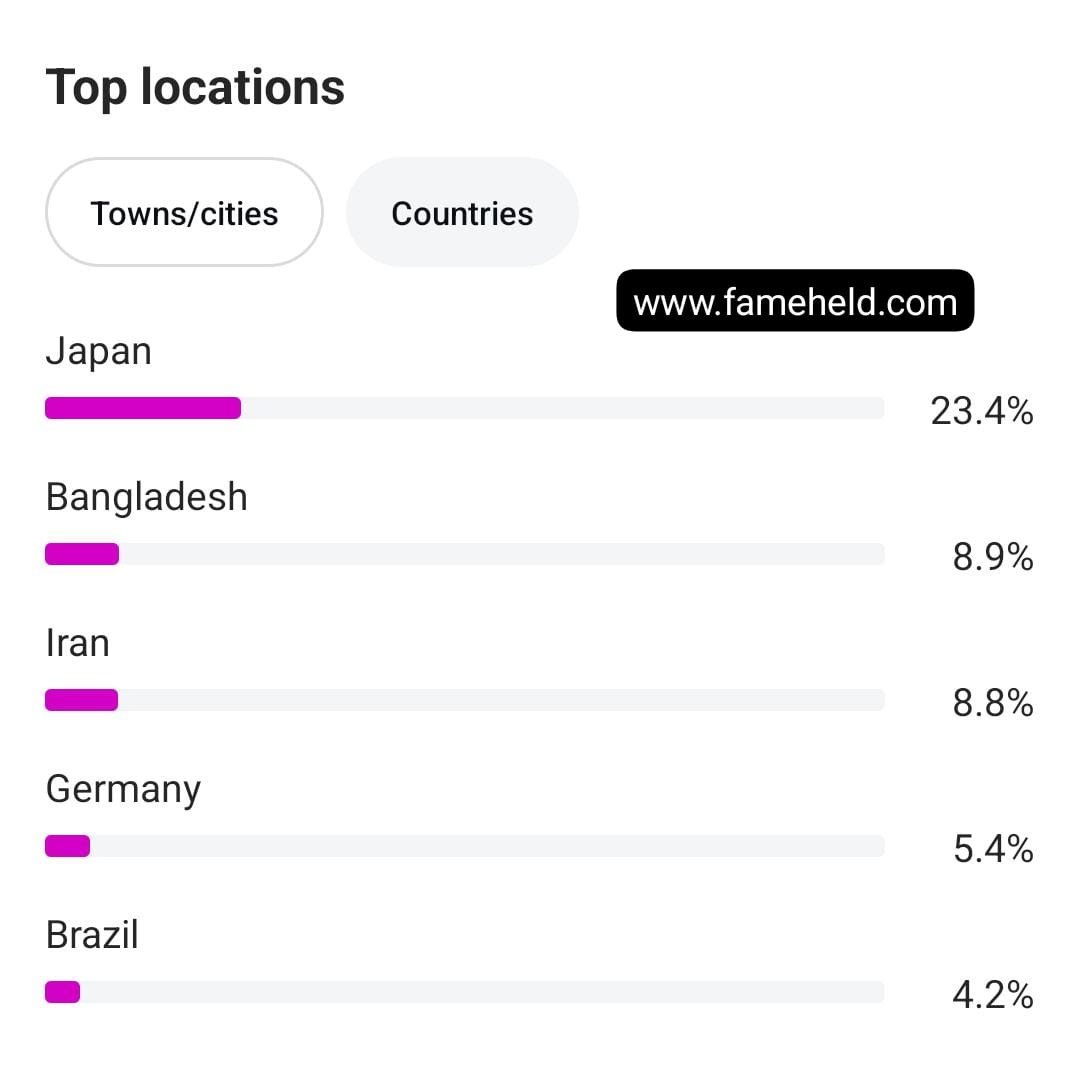Viewport: 1080px width, 1088px height.
Task: Select the Countries tab
Action: point(462,212)
